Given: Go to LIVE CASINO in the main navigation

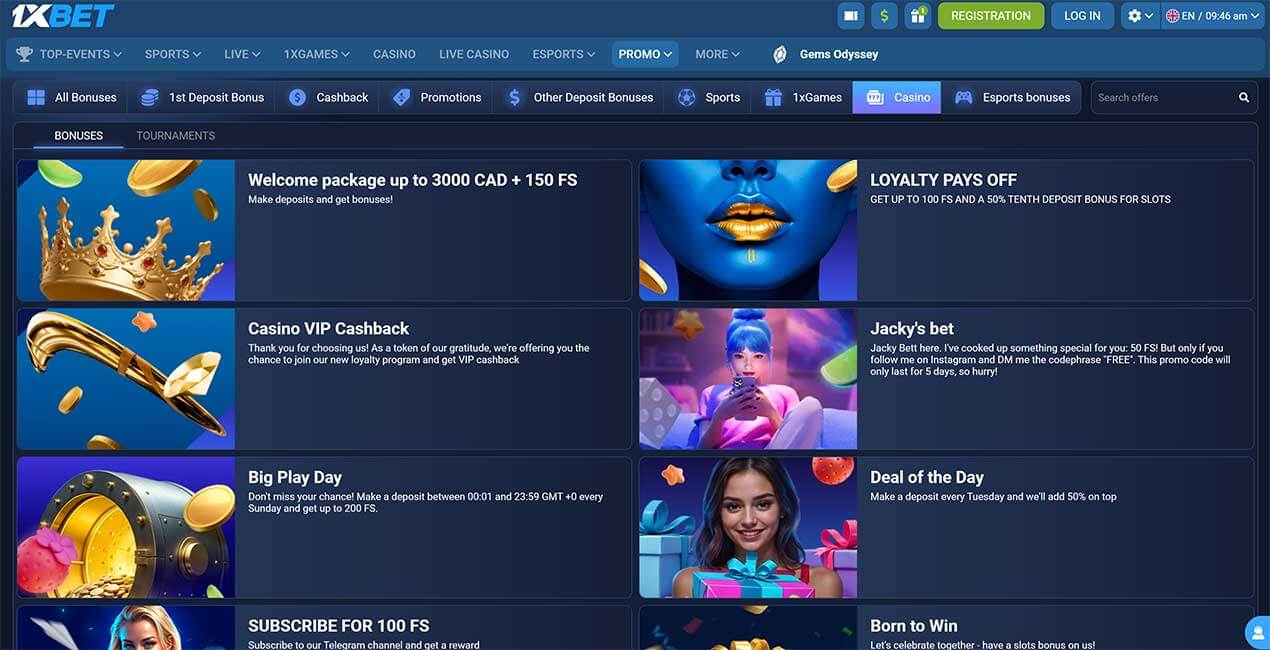Looking at the screenshot, I should (474, 54).
